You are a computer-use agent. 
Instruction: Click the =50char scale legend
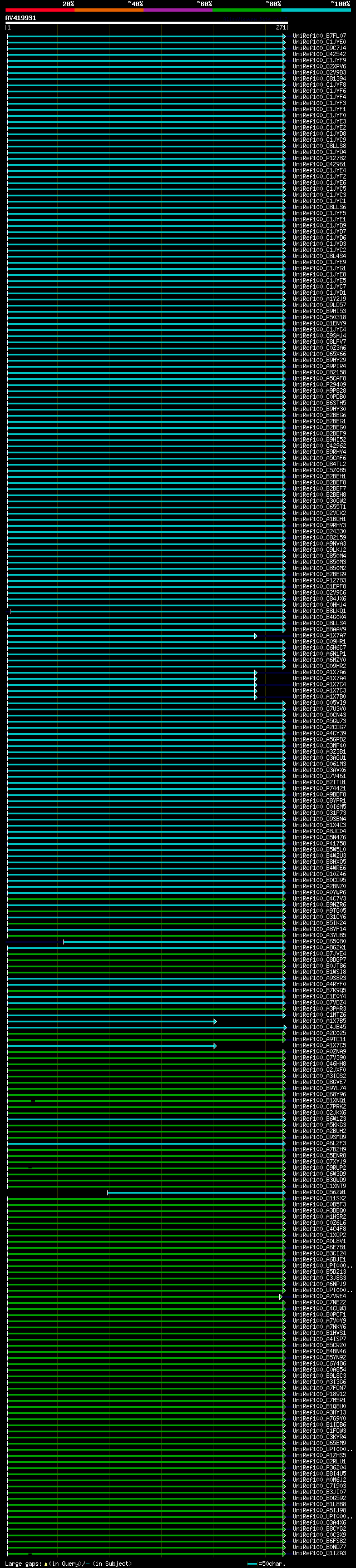coord(266,1564)
